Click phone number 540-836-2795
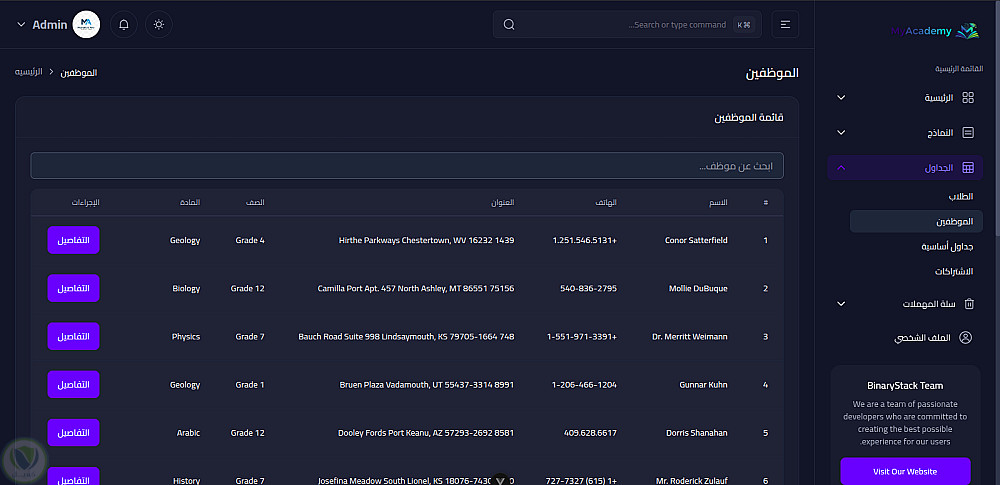Viewport: 1000px width, 485px height. click(x=588, y=288)
